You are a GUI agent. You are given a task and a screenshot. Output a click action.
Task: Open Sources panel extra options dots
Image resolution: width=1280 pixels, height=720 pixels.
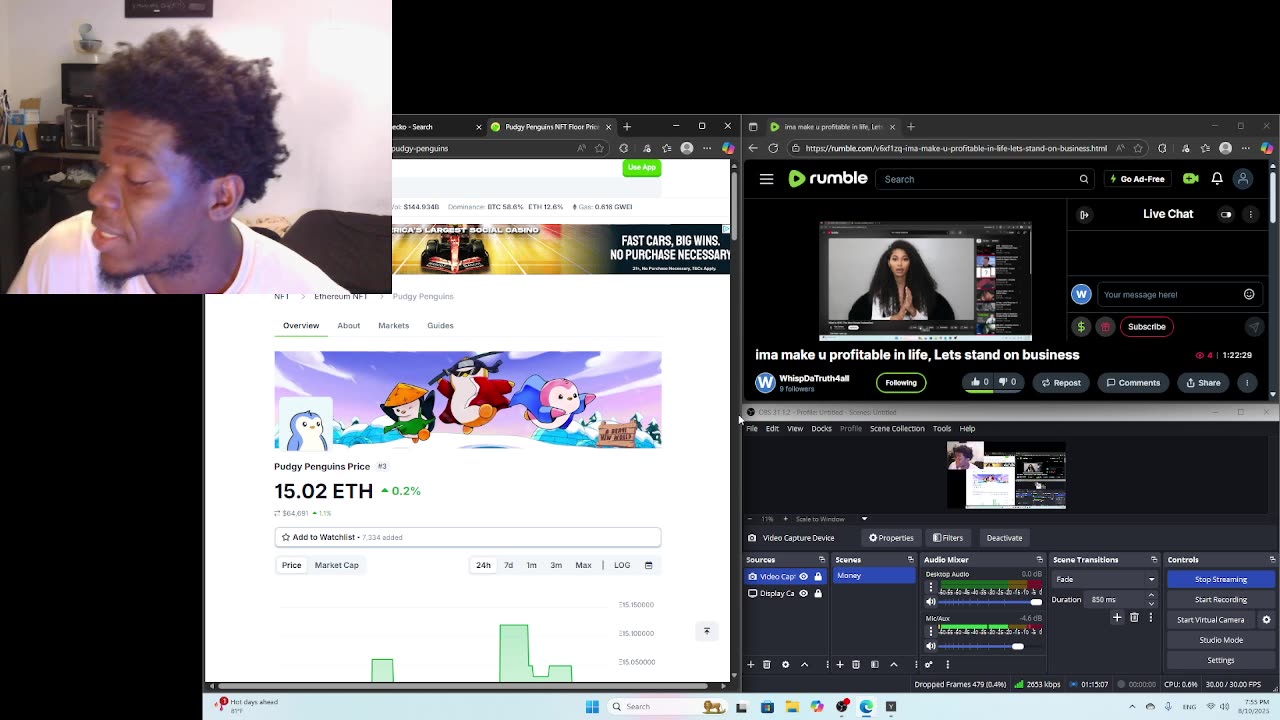[x=827, y=664]
